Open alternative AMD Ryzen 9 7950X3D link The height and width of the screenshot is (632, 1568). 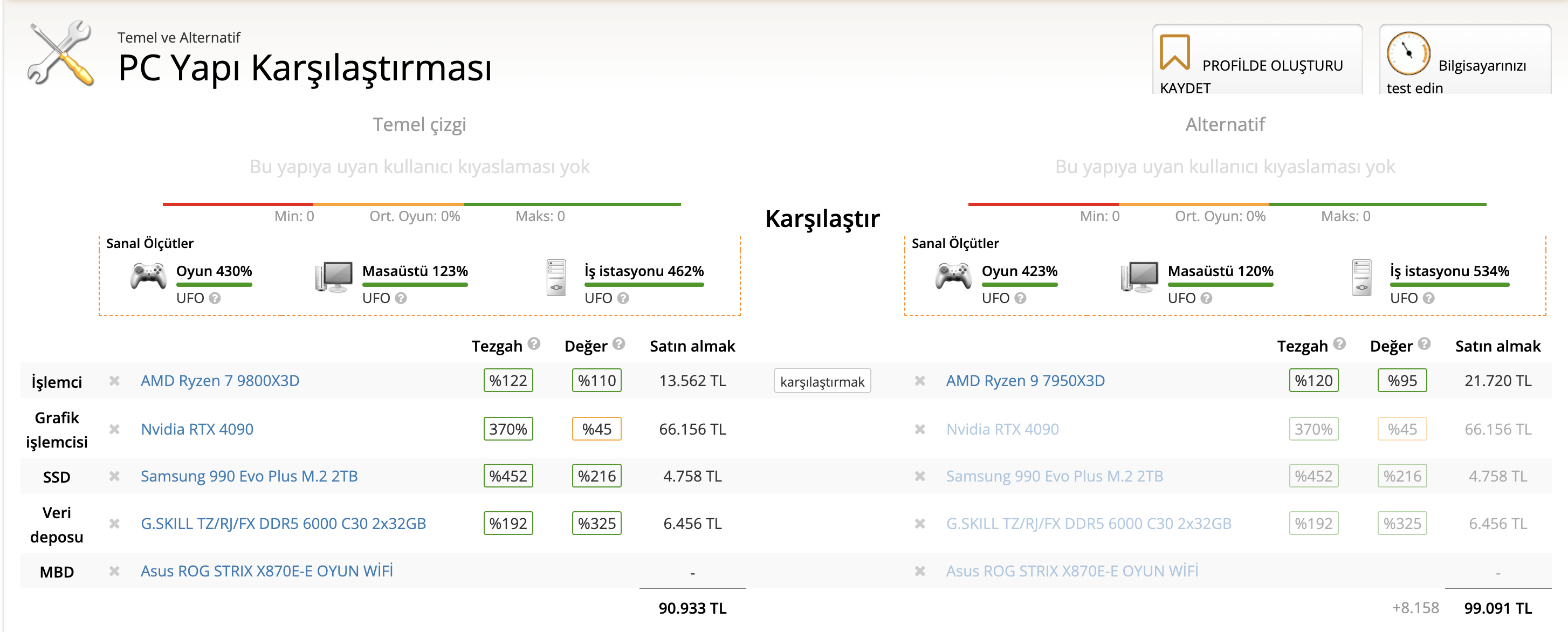pyautogui.click(x=1025, y=381)
